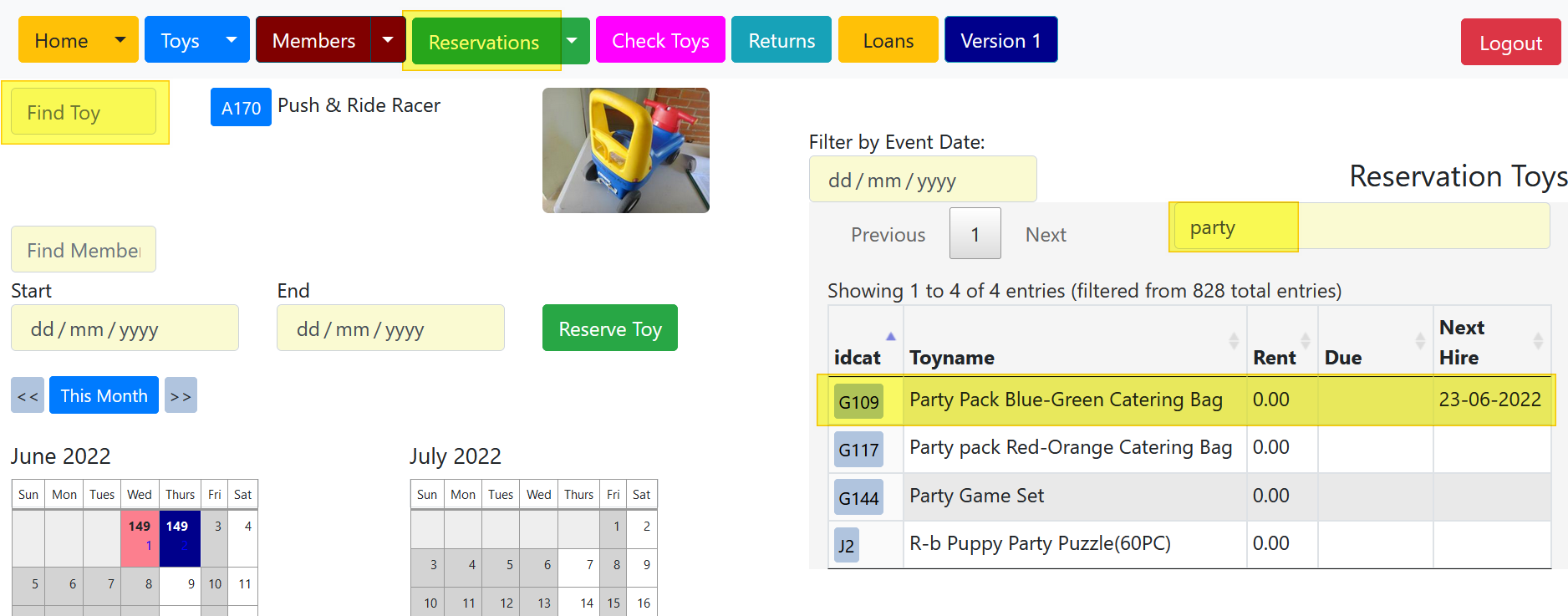Click the Push & Ride Racer photo

[x=625, y=150]
